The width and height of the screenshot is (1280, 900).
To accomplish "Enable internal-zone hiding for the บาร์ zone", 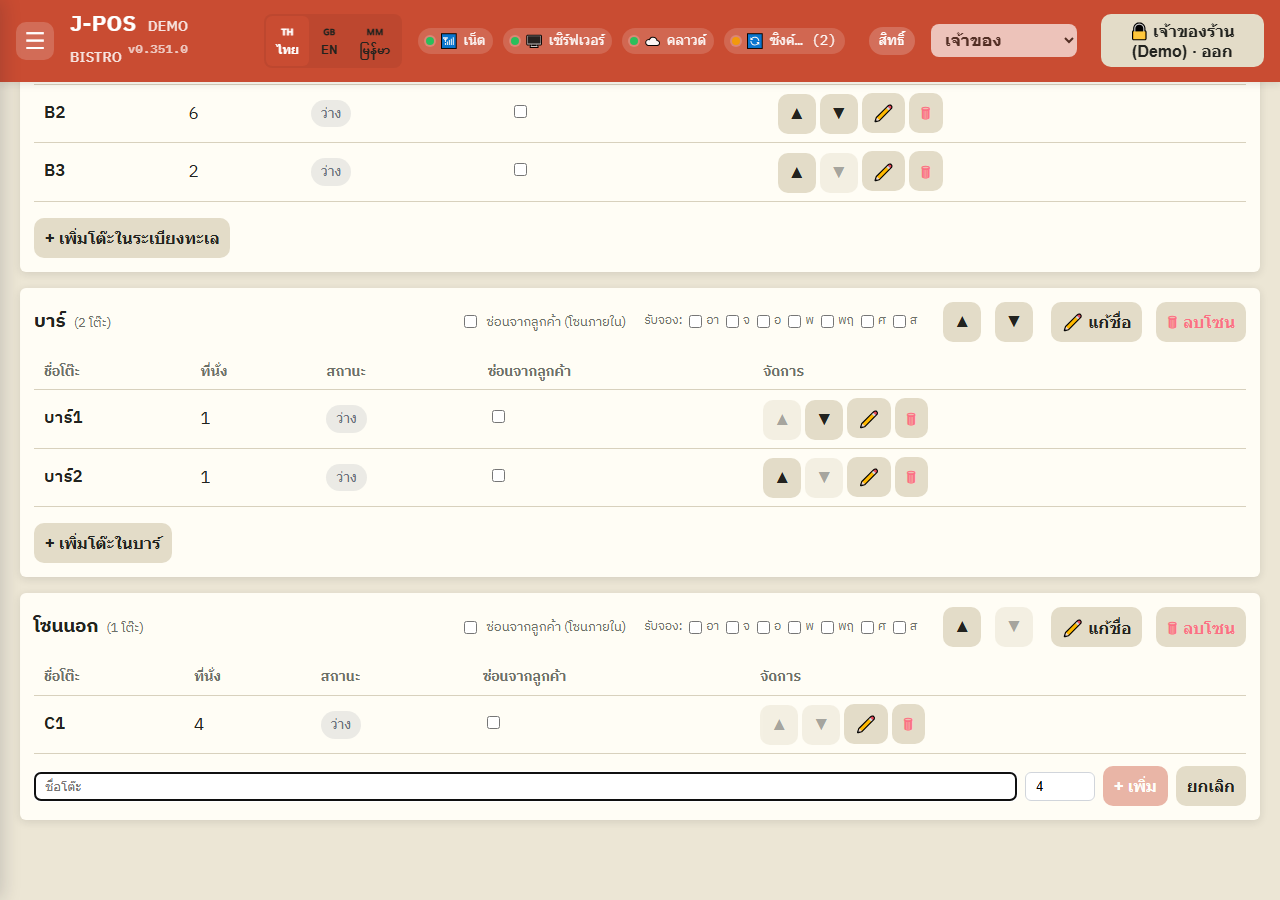I will 470,322.
